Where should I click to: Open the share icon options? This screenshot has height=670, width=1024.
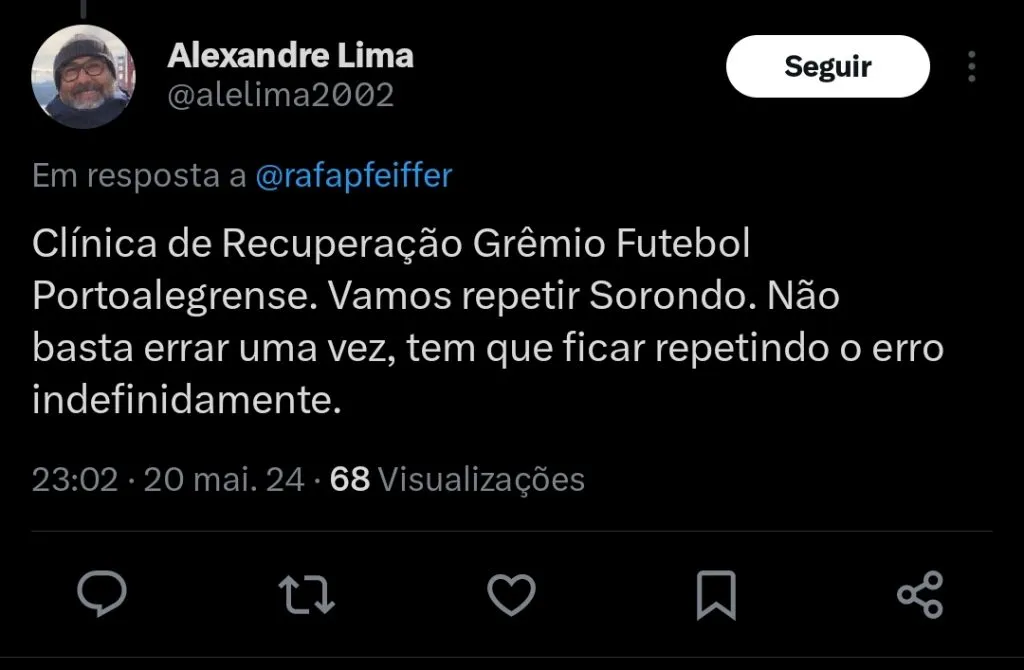pyautogui.click(x=919, y=595)
